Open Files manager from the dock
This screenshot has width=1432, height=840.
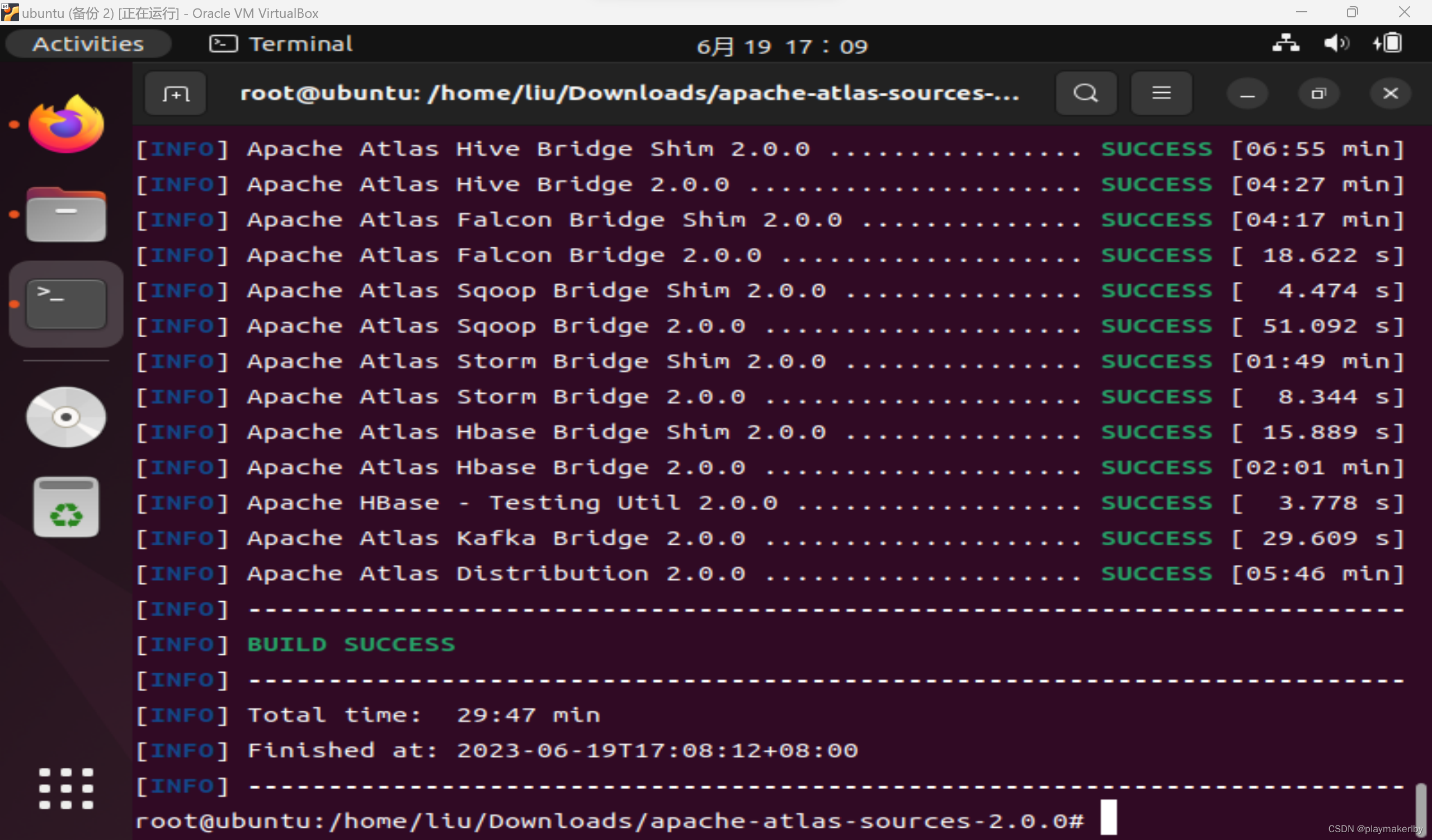[66, 214]
